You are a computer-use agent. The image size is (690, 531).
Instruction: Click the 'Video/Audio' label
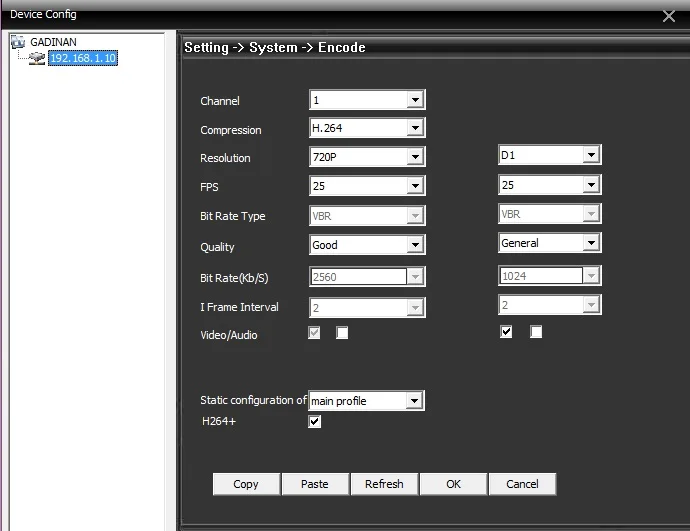tap(229, 335)
